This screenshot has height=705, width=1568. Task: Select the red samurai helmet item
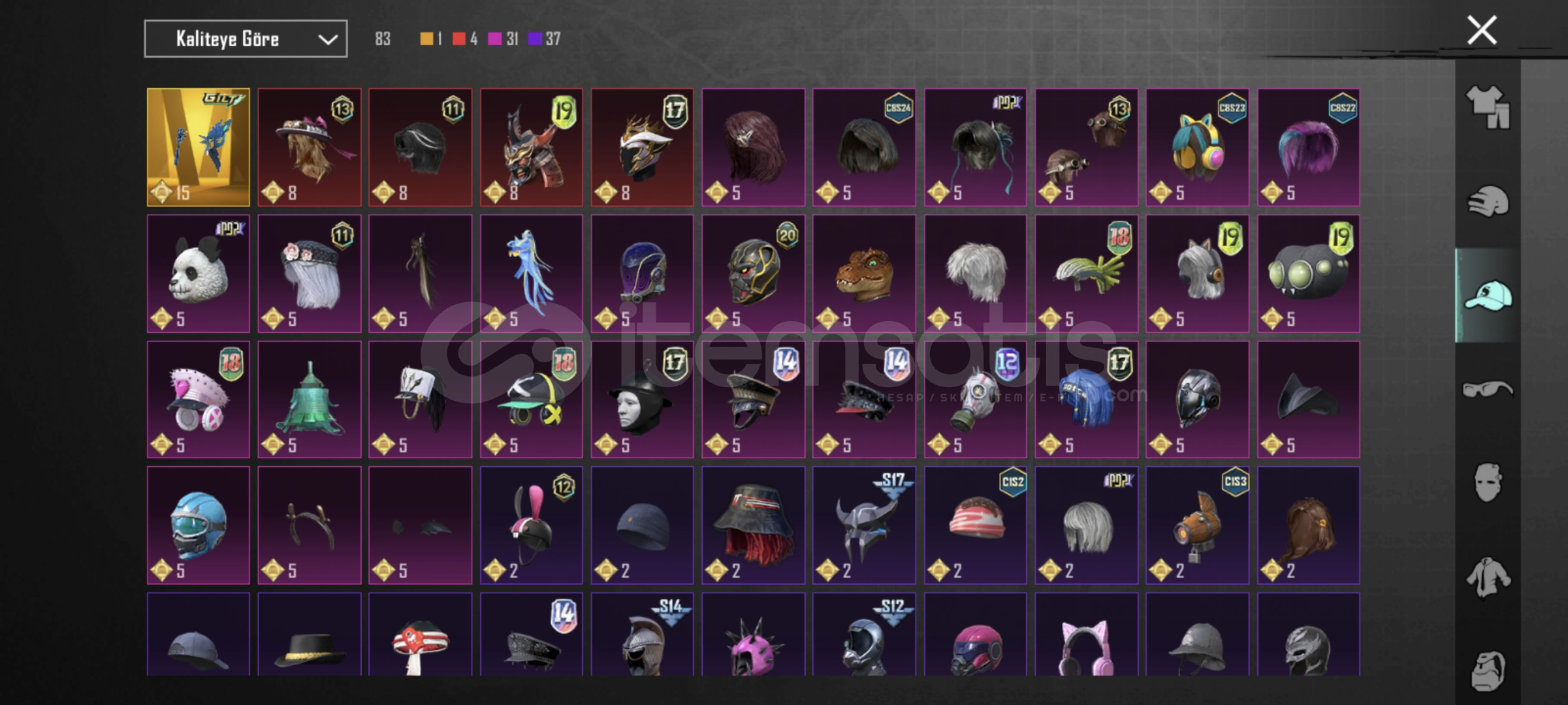pos(532,148)
